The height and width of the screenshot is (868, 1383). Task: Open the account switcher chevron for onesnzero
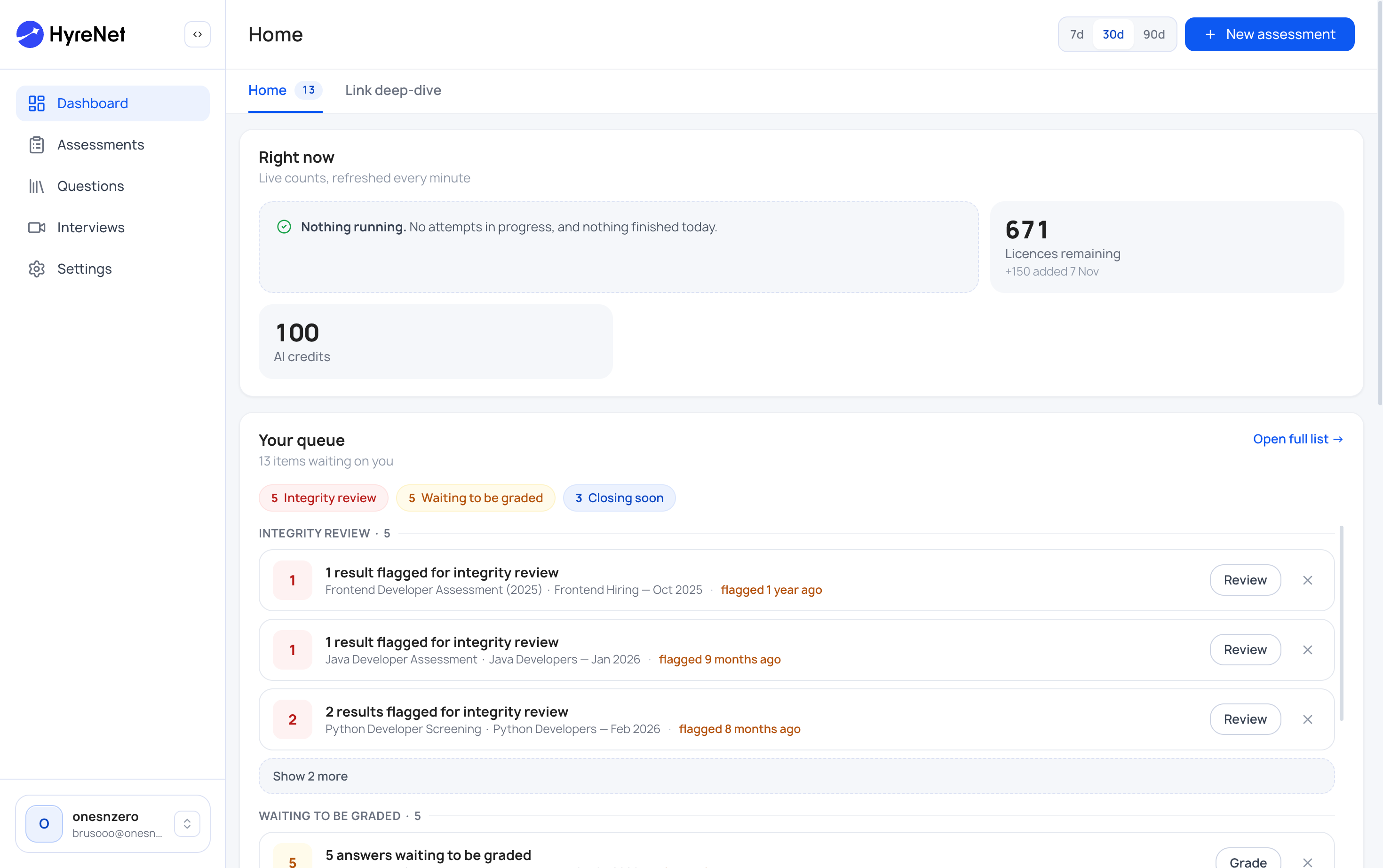click(187, 824)
